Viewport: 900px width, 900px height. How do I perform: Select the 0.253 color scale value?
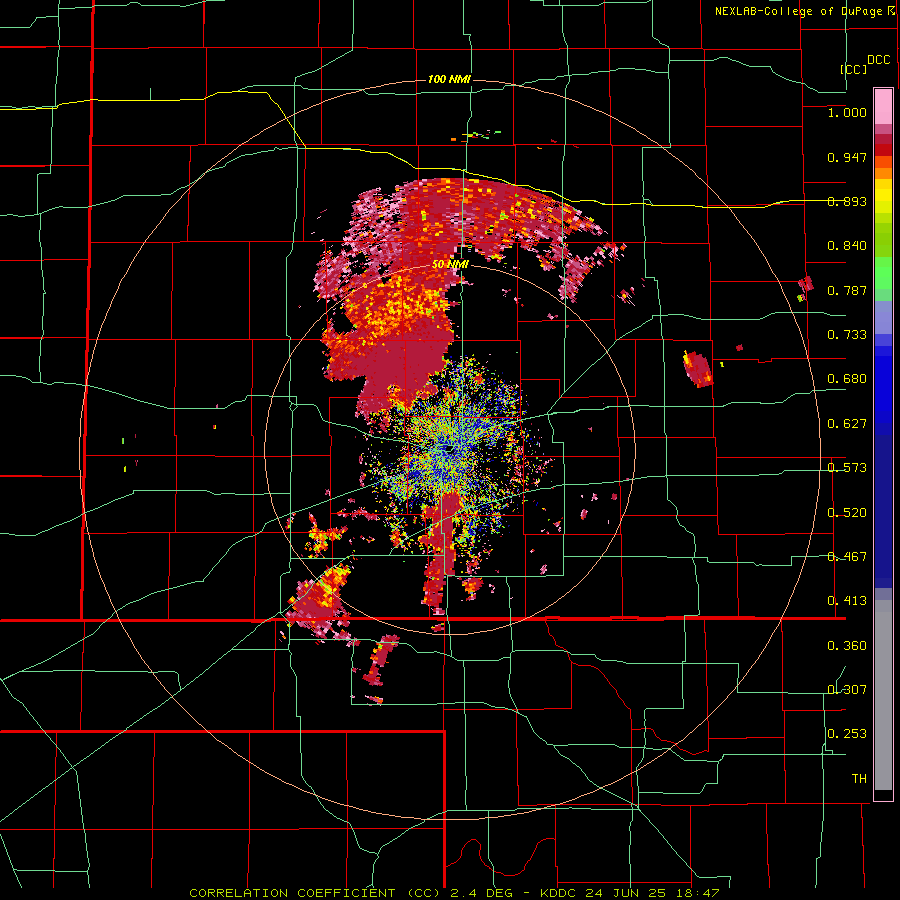tap(847, 734)
